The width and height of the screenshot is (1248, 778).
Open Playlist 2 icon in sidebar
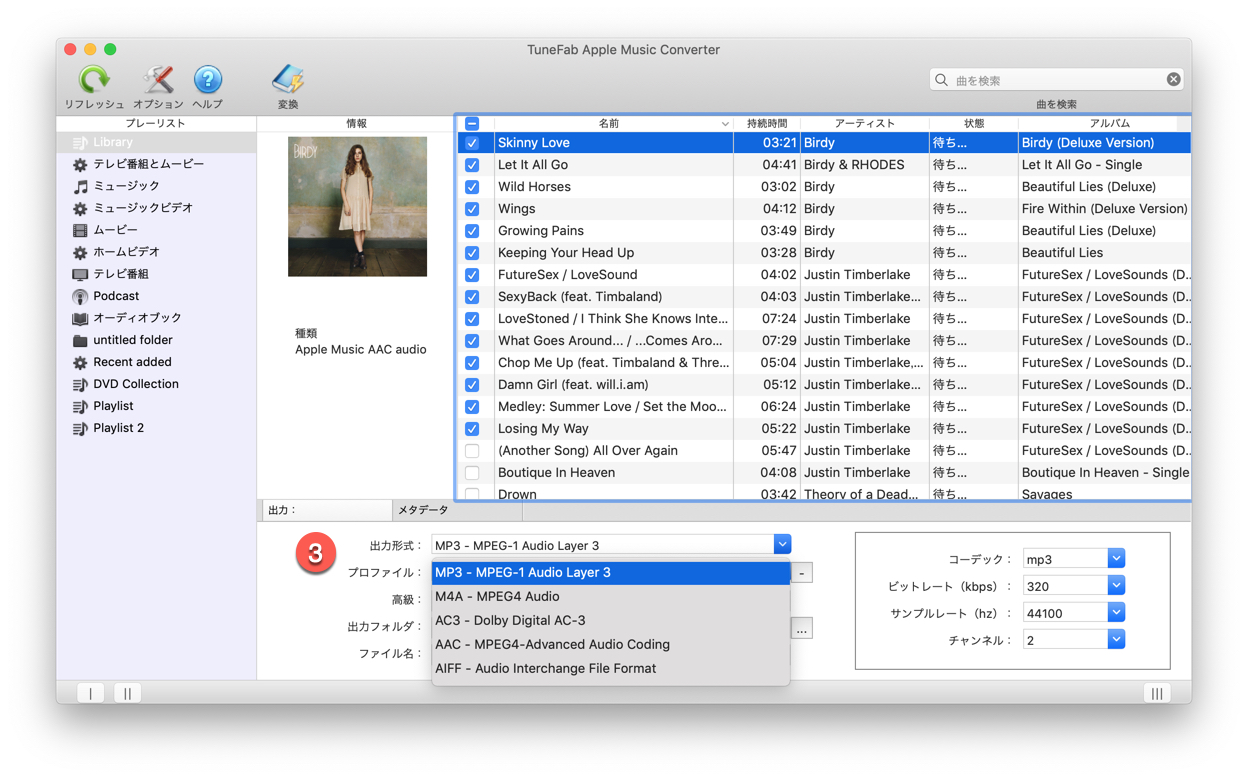80,429
